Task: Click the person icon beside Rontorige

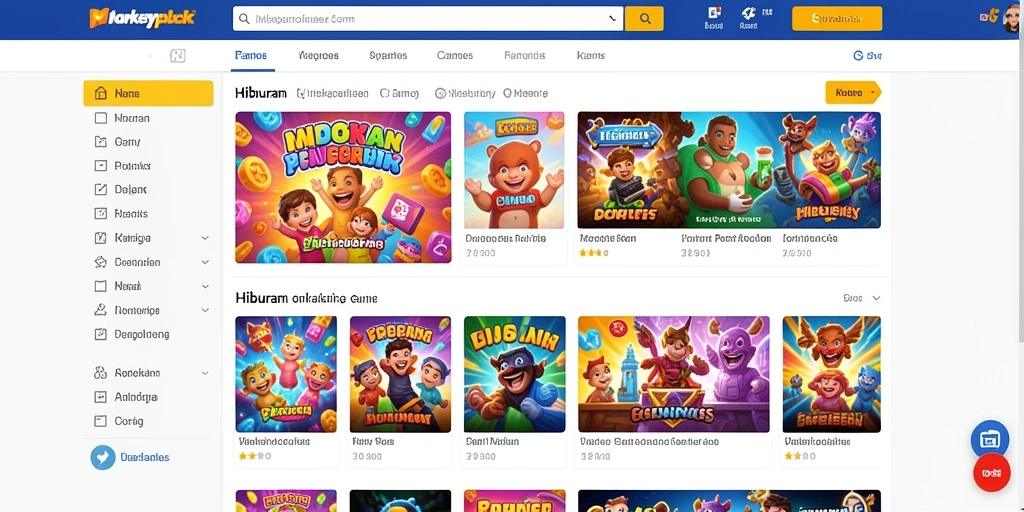Action: [101, 310]
